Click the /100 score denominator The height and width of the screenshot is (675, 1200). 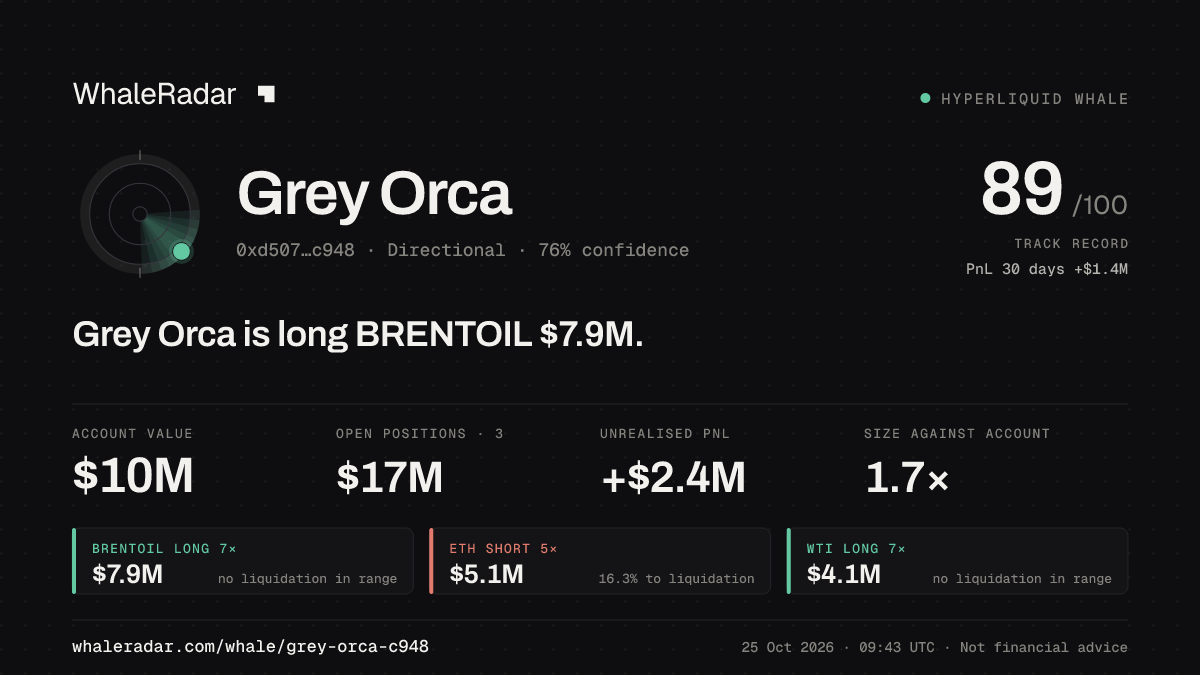[1100, 206]
